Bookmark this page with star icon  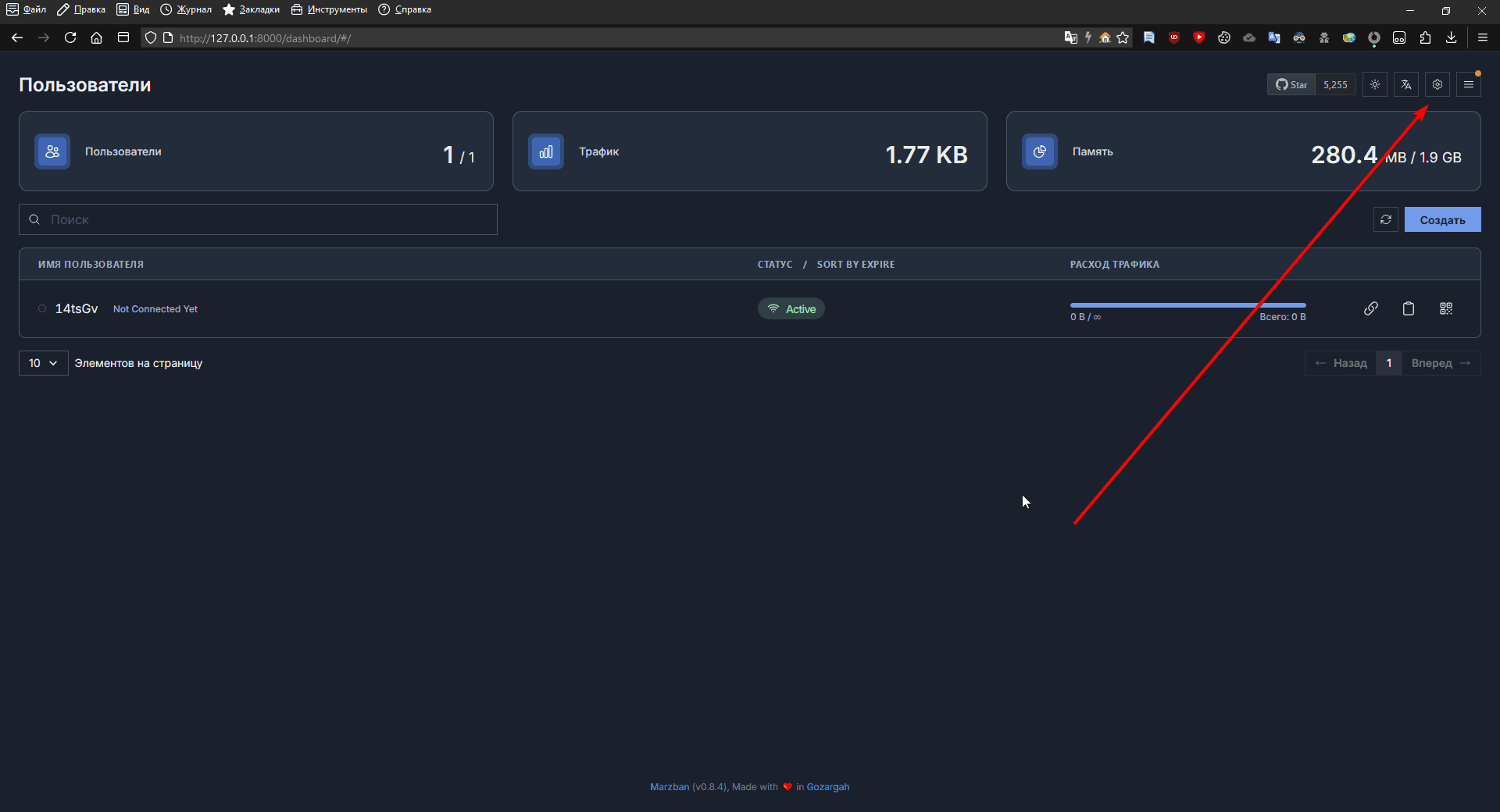coord(1123,37)
